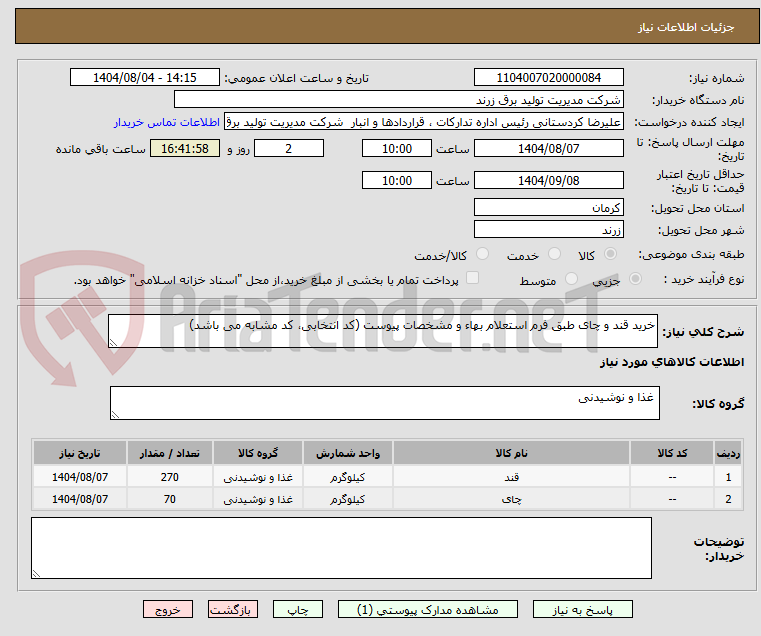Click the چاپ print button
The height and width of the screenshot is (636, 761).
298,609
